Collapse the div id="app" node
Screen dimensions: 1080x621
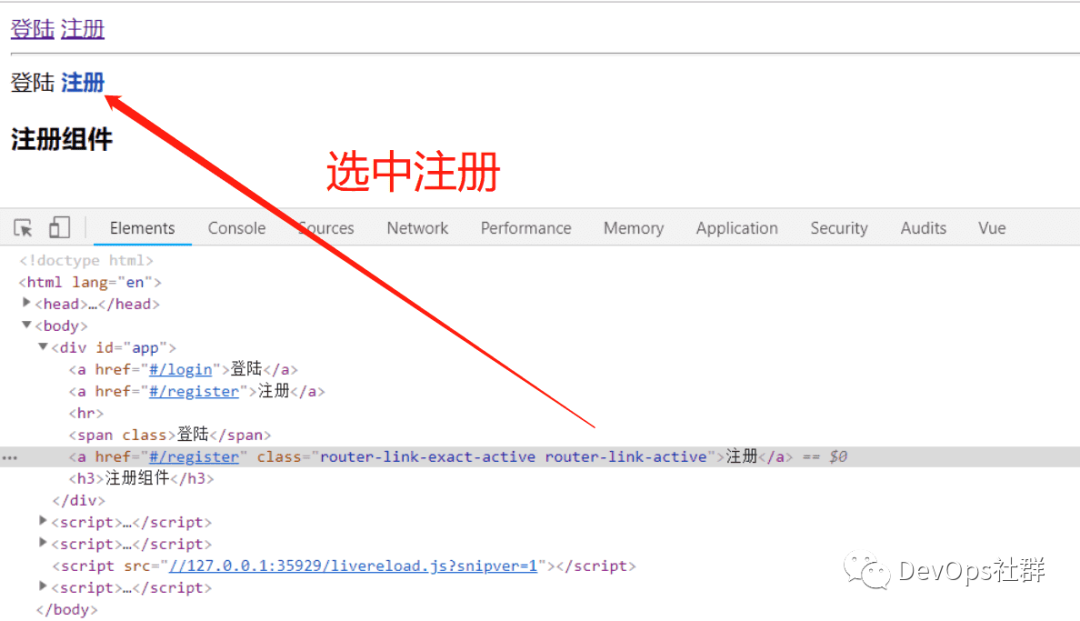click(x=43, y=346)
